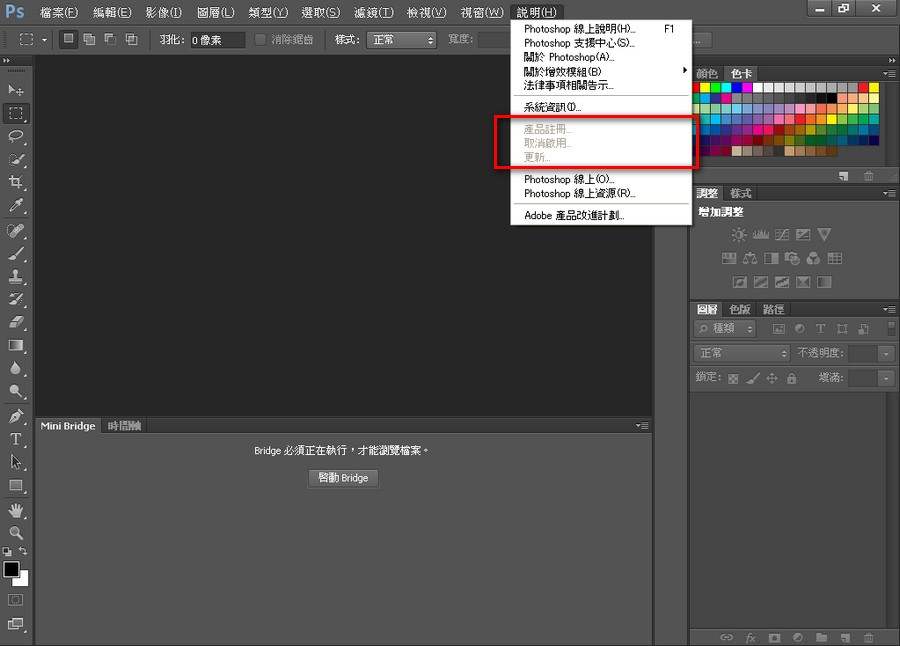Select the History Brush tool
This screenshot has width=900, height=646.
point(15,299)
